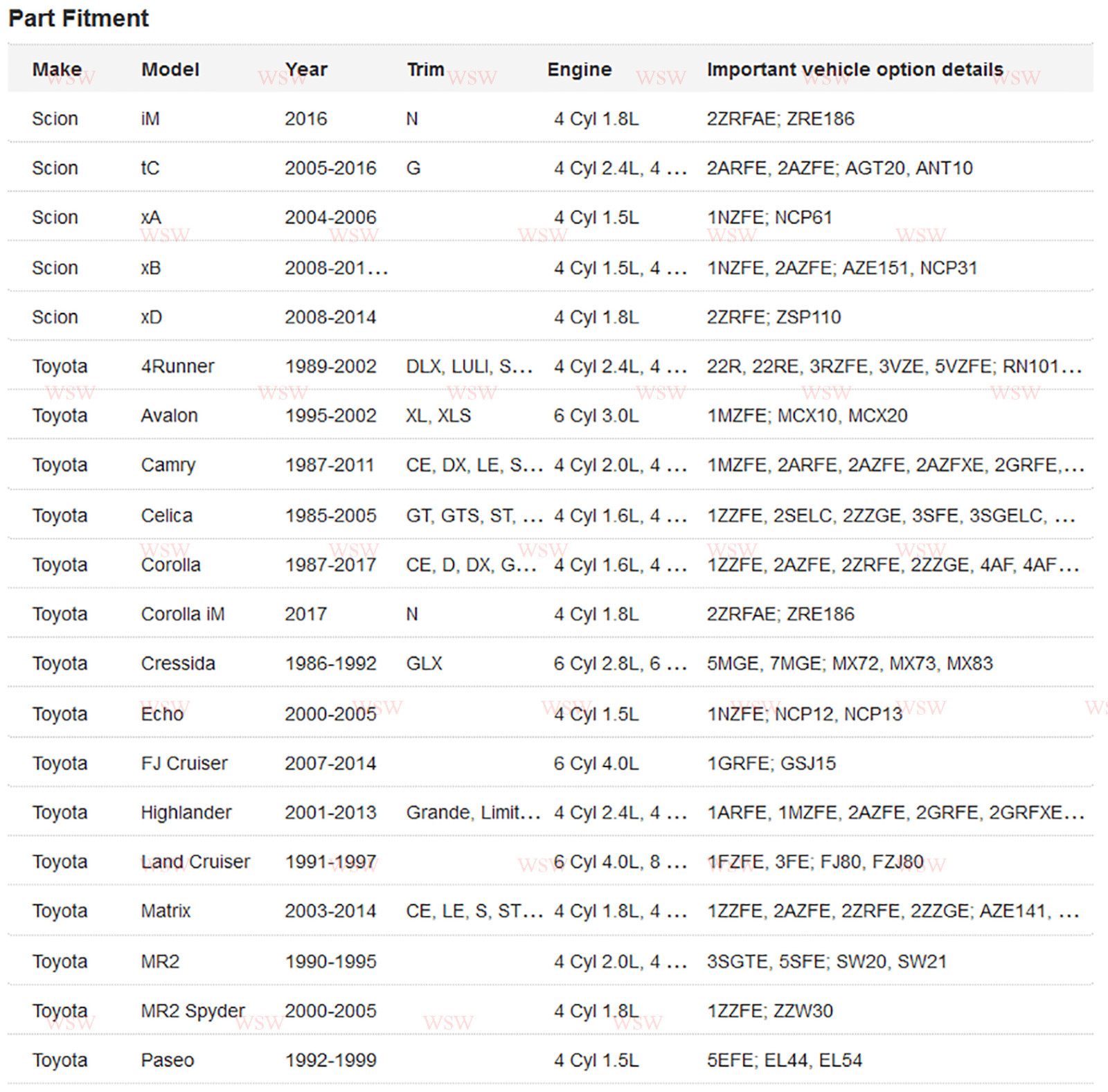This screenshot has width=1108, height=1092.
Task: Click "Important vehicle option details" column header
Action: click(x=855, y=69)
